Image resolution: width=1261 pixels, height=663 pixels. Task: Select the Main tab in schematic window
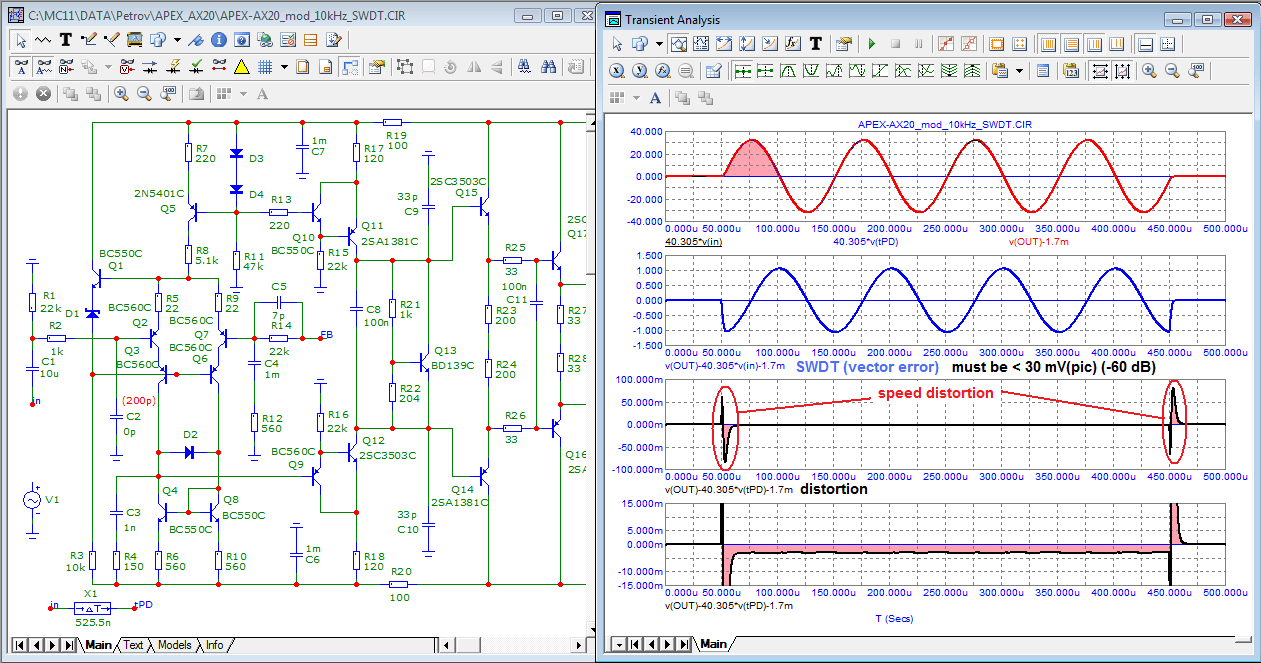[98, 645]
